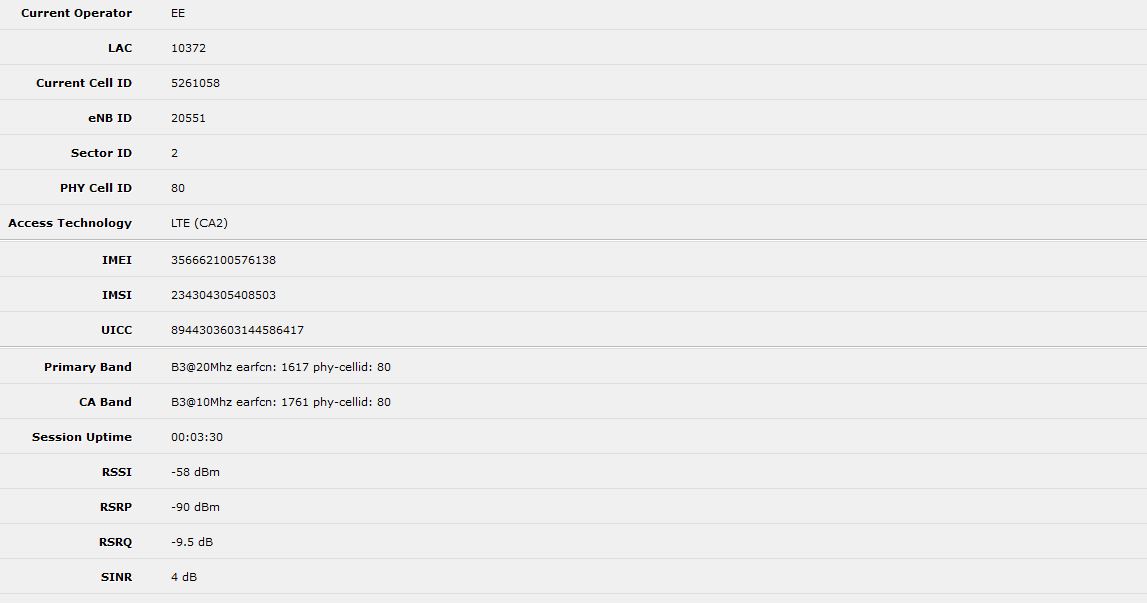Image resolution: width=1147 pixels, height=603 pixels.
Task: Click the Session Uptime label
Action: coord(82,437)
